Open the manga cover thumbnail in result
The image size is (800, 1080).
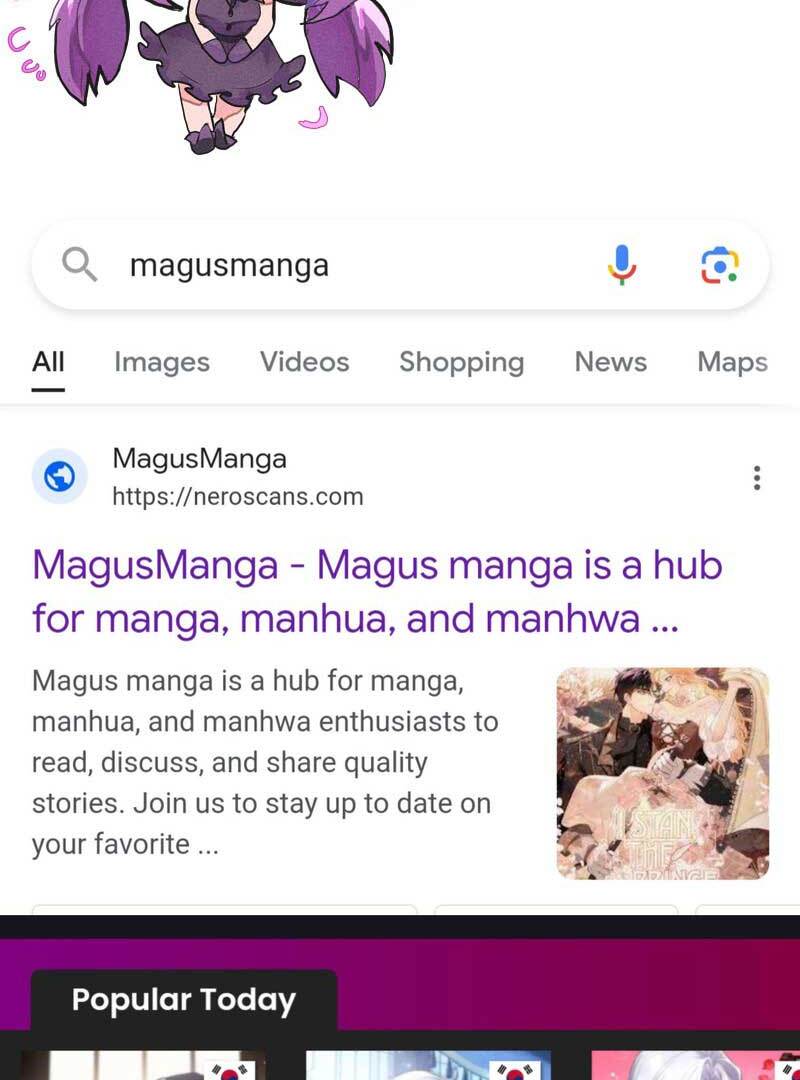662,773
